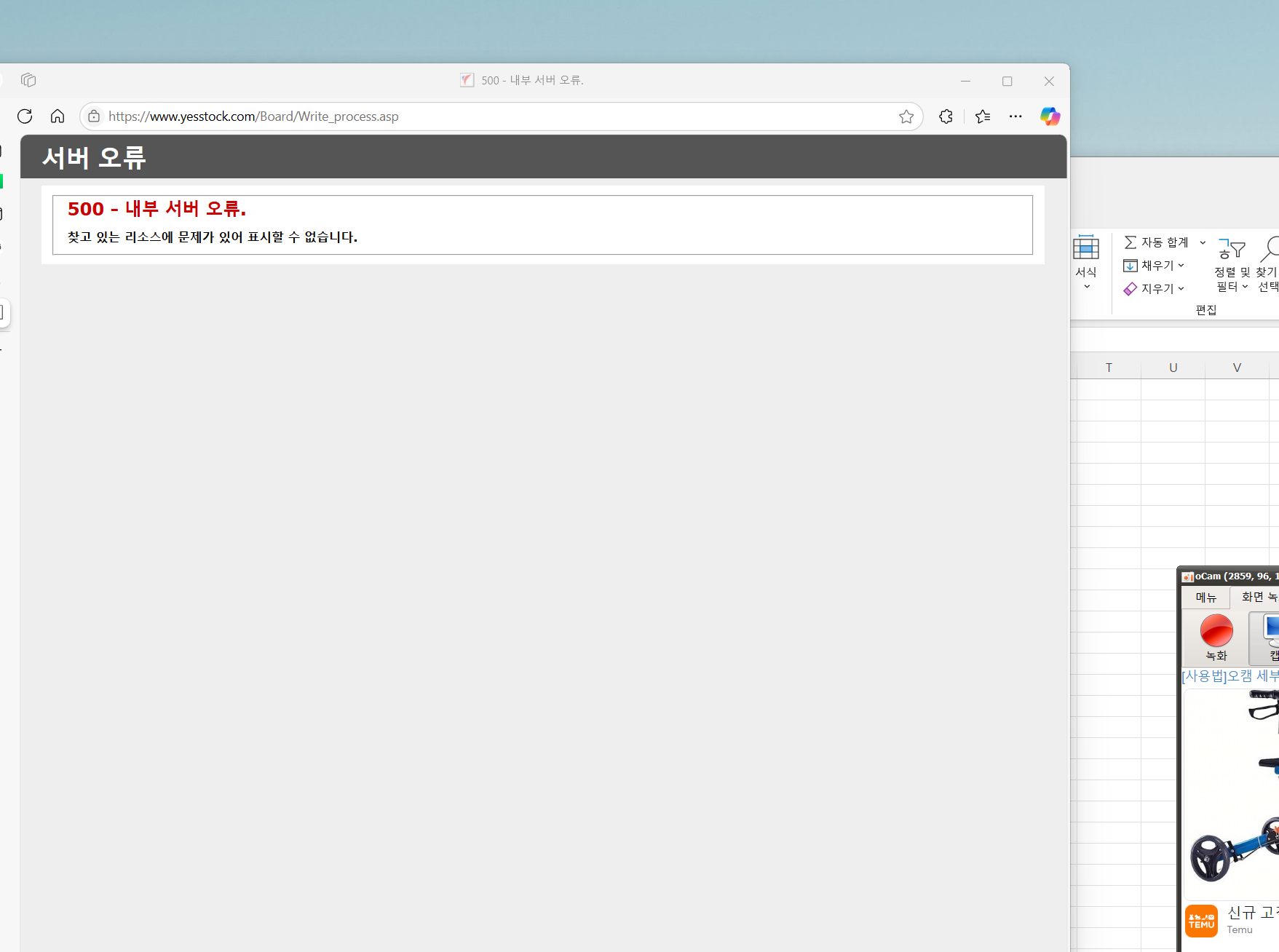Screen dimensions: 1279x952
Task: Open the favorites list icon
Action: (983, 116)
